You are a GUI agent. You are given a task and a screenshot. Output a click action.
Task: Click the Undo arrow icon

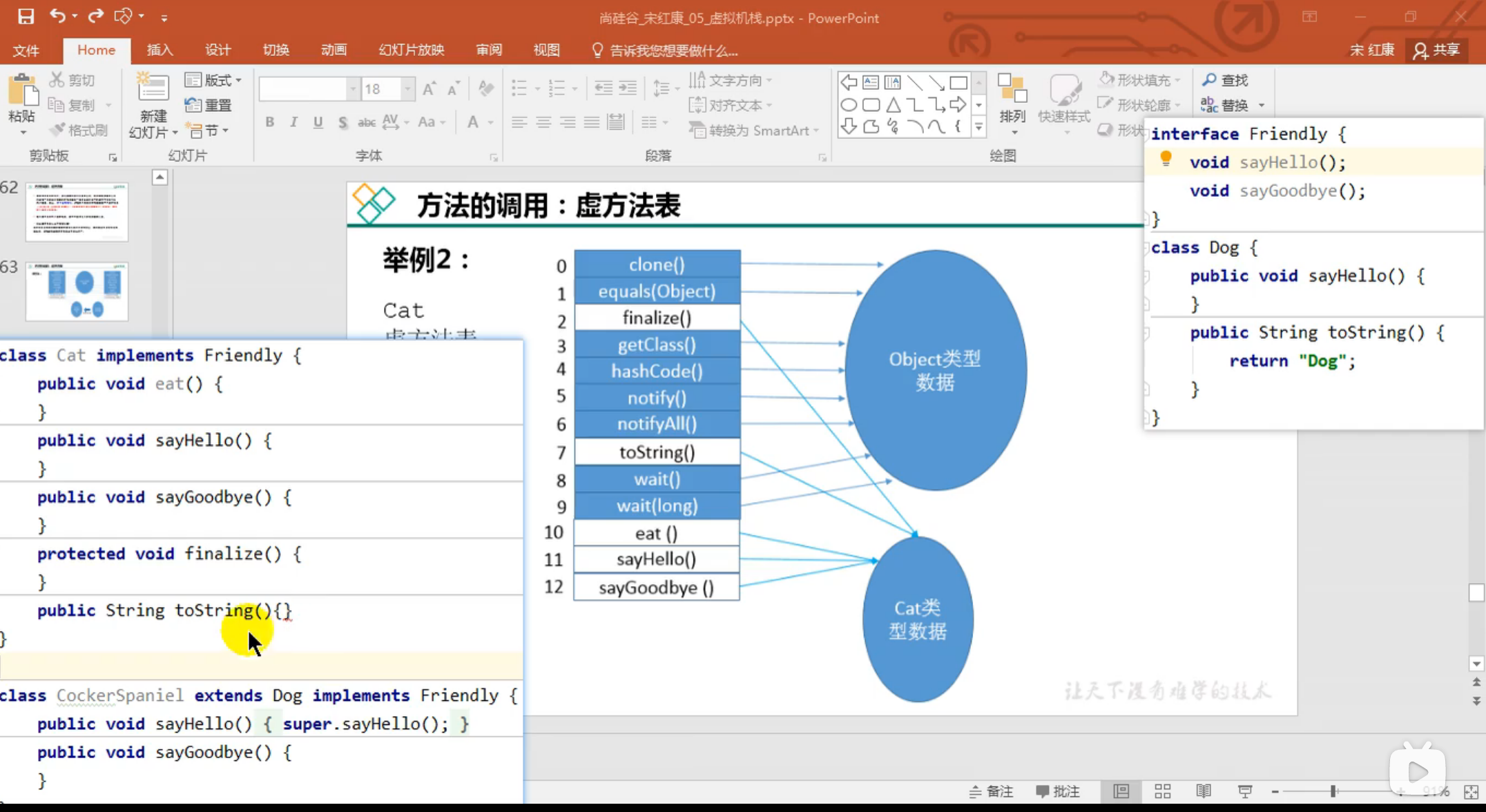pyautogui.click(x=57, y=16)
